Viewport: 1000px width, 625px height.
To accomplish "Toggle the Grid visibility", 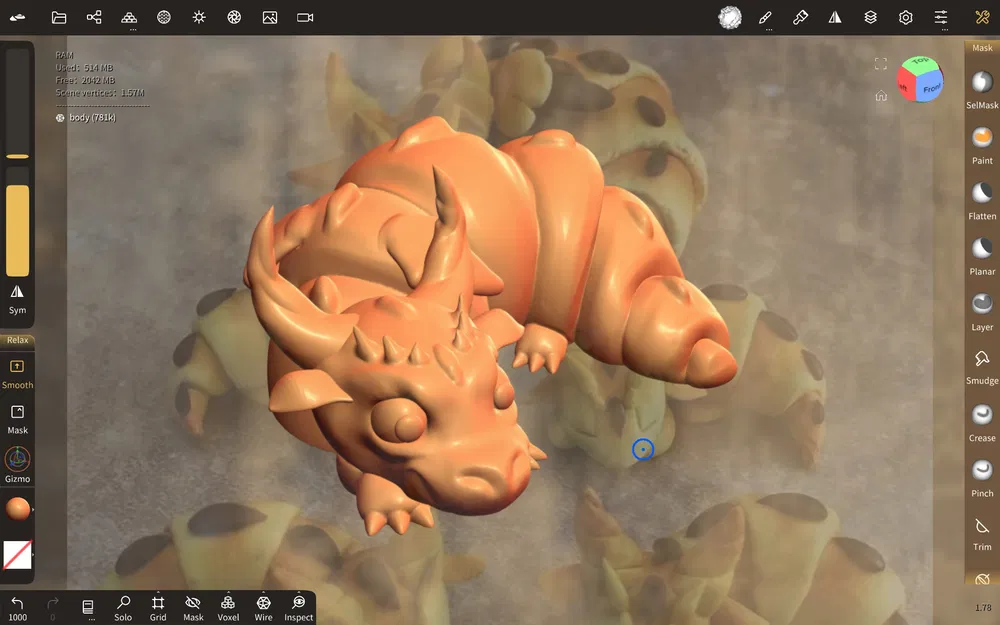I will click(157, 607).
